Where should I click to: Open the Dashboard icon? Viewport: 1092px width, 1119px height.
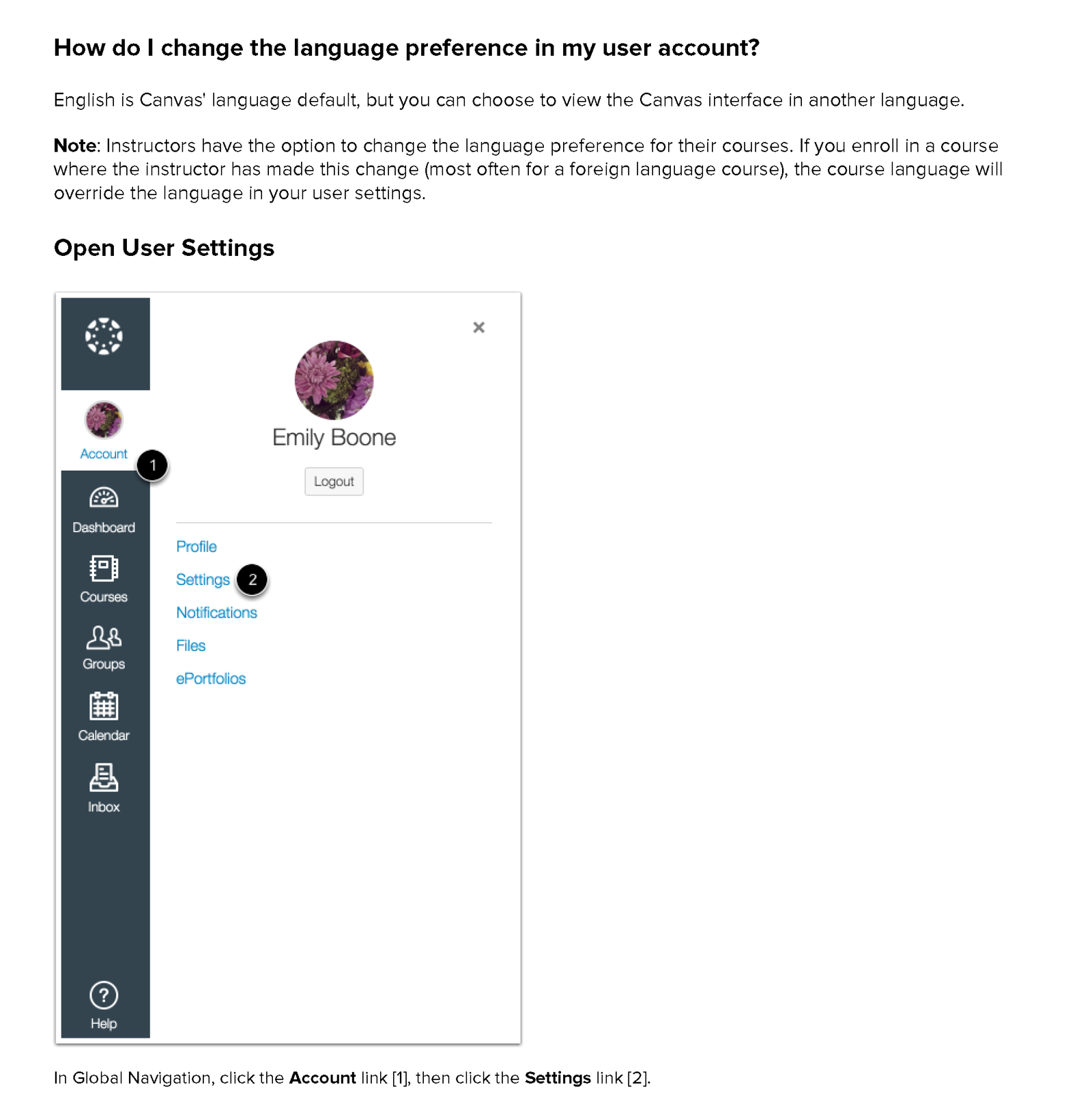click(x=104, y=498)
